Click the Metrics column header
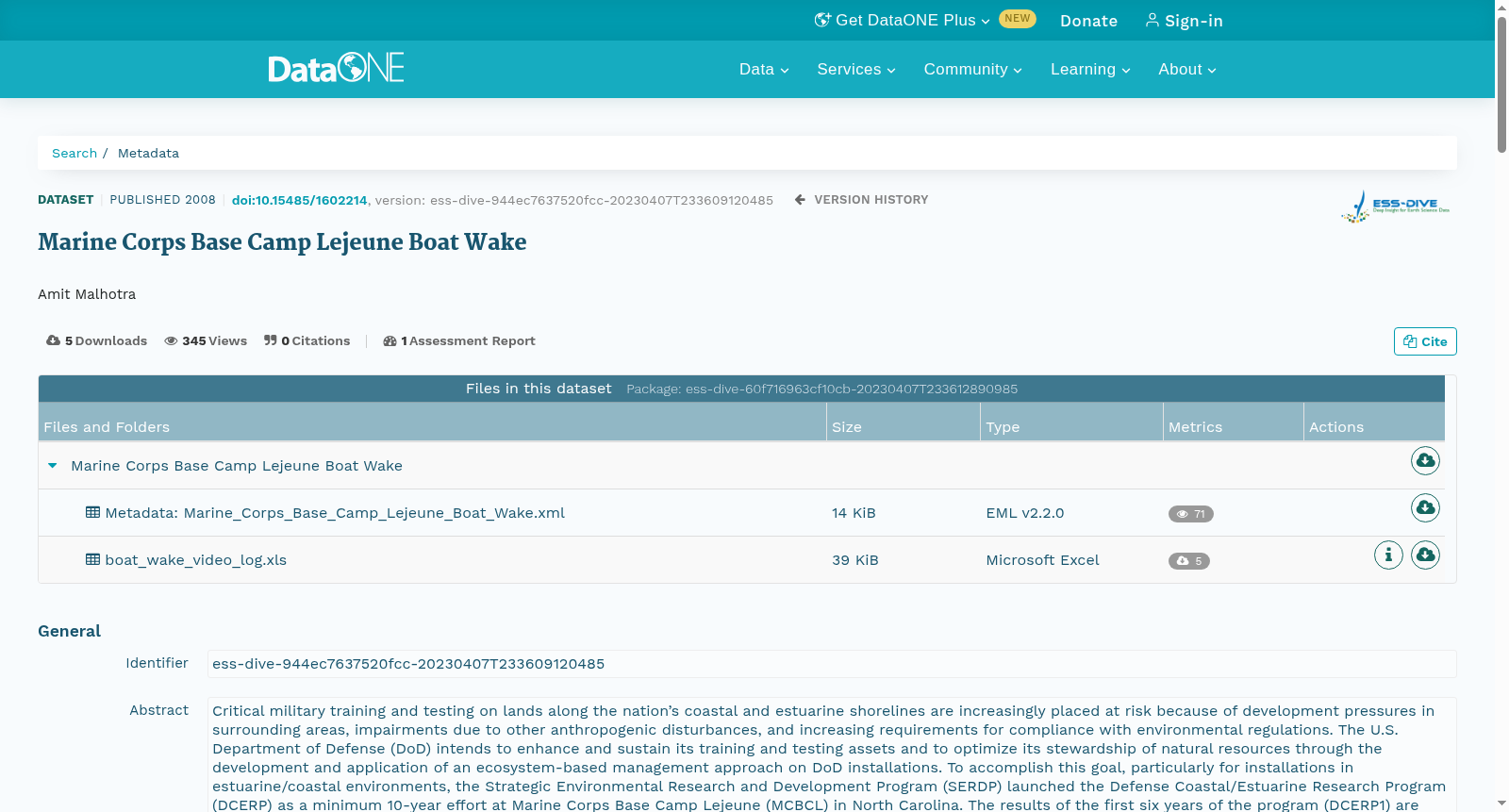 click(1233, 422)
